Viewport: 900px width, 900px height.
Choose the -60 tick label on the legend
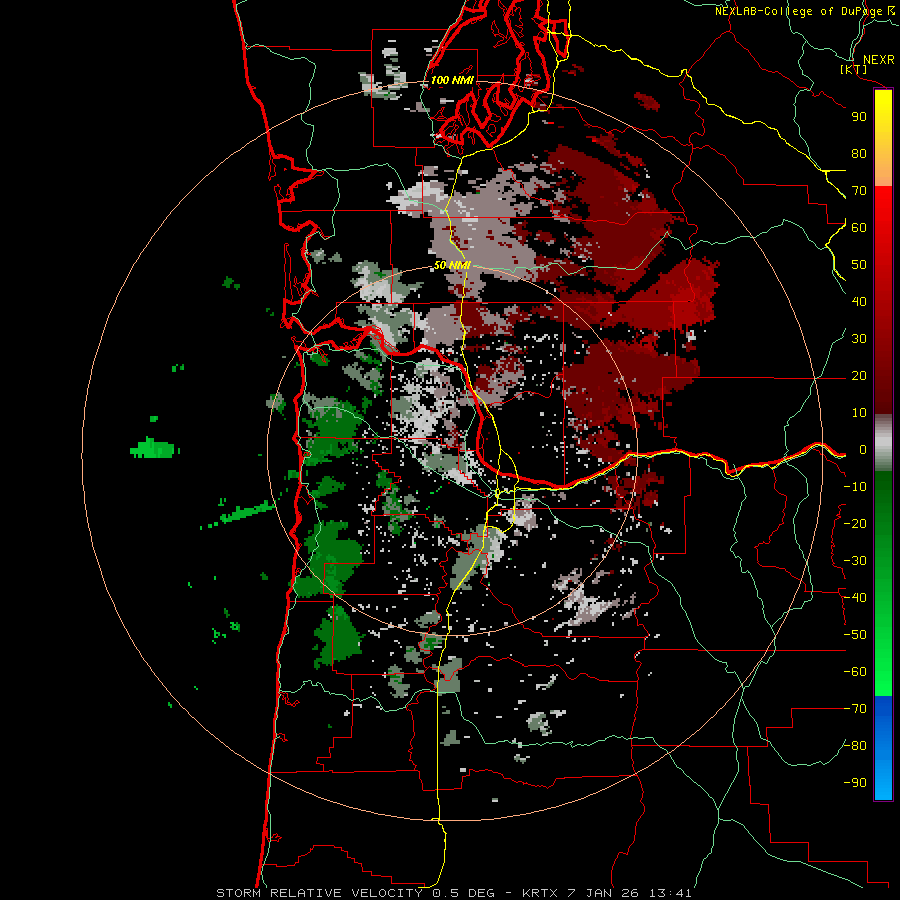pyautogui.click(x=855, y=672)
